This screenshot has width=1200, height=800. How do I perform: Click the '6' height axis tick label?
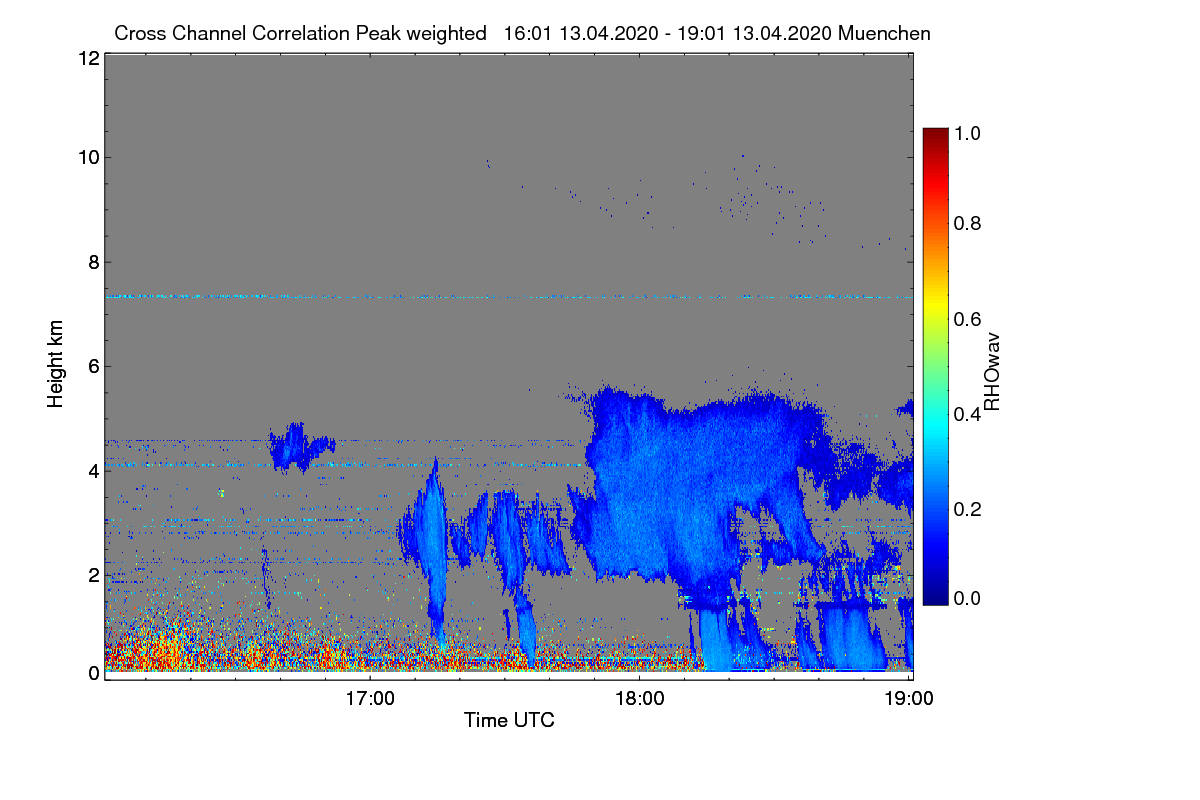(x=93, y=366)
